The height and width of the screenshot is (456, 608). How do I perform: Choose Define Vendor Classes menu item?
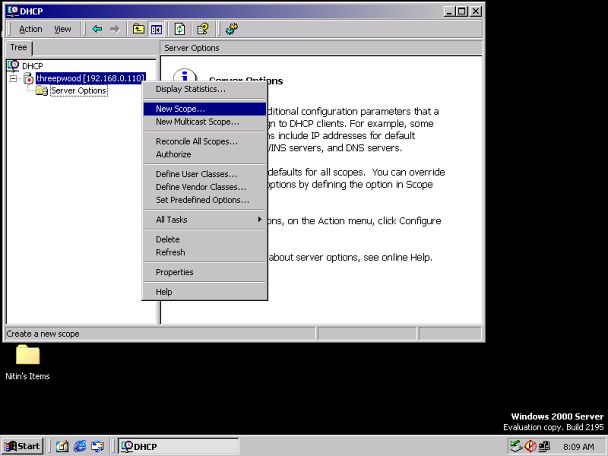pyautogui.click(x=205, y=187)
